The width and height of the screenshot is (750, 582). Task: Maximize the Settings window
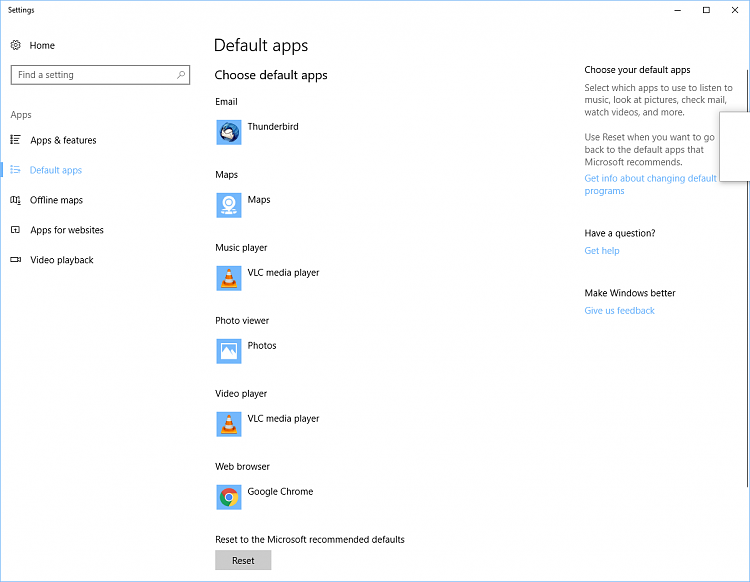point(706,10)
